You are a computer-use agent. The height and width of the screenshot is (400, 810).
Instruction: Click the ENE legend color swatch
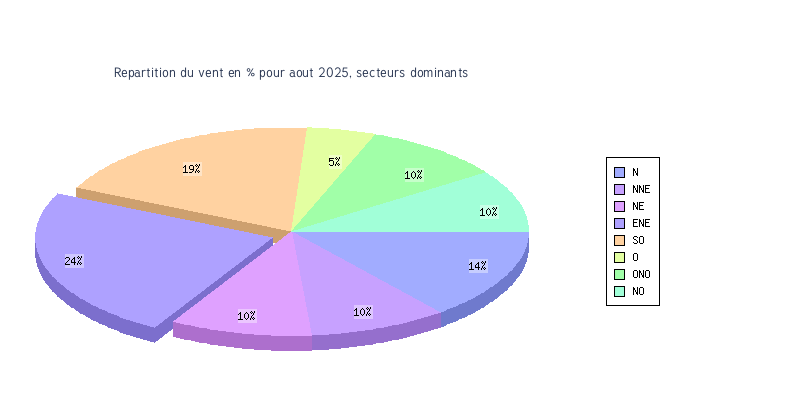pos(619,223)
